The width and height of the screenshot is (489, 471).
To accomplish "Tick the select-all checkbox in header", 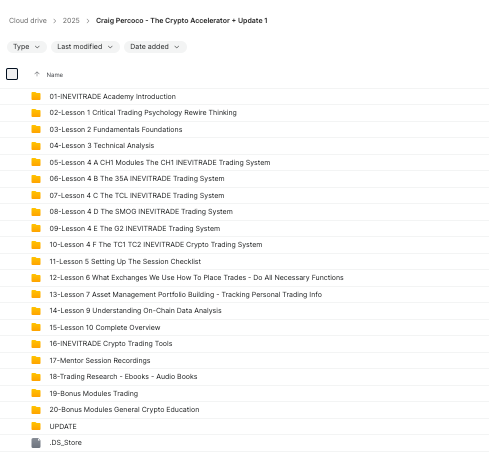I will [x=12, y=74].
